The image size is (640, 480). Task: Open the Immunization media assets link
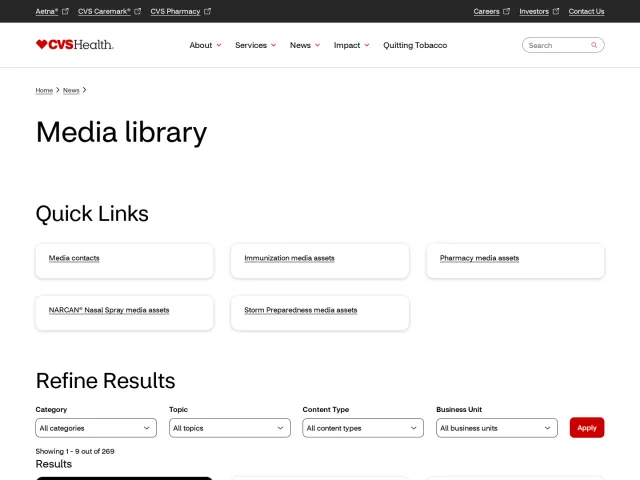(x=289, y=258)
